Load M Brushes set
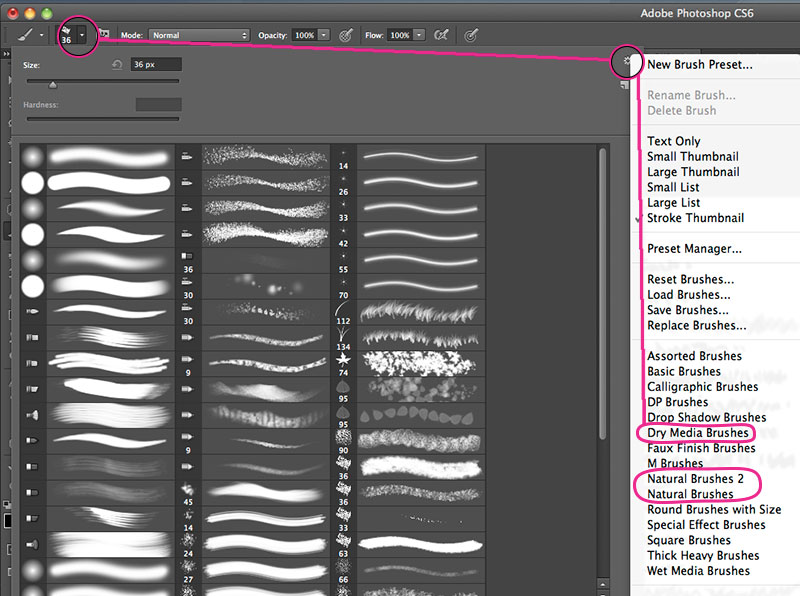The width and height of the screenshot is (800, 596). [675, 463]
